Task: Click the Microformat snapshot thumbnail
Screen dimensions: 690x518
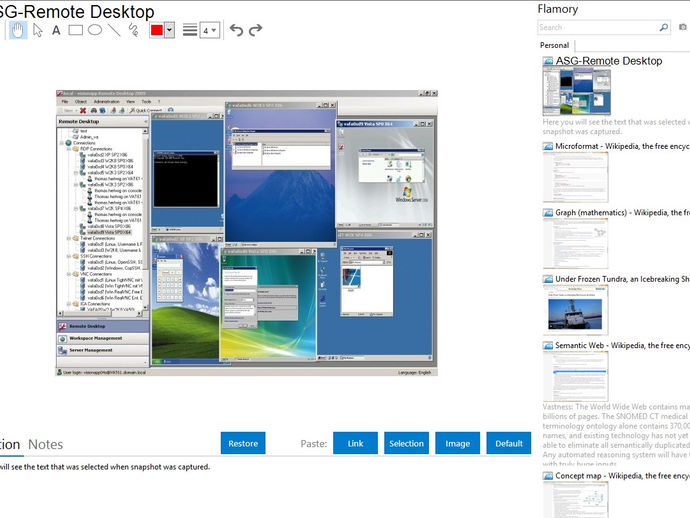Action: 575,177
